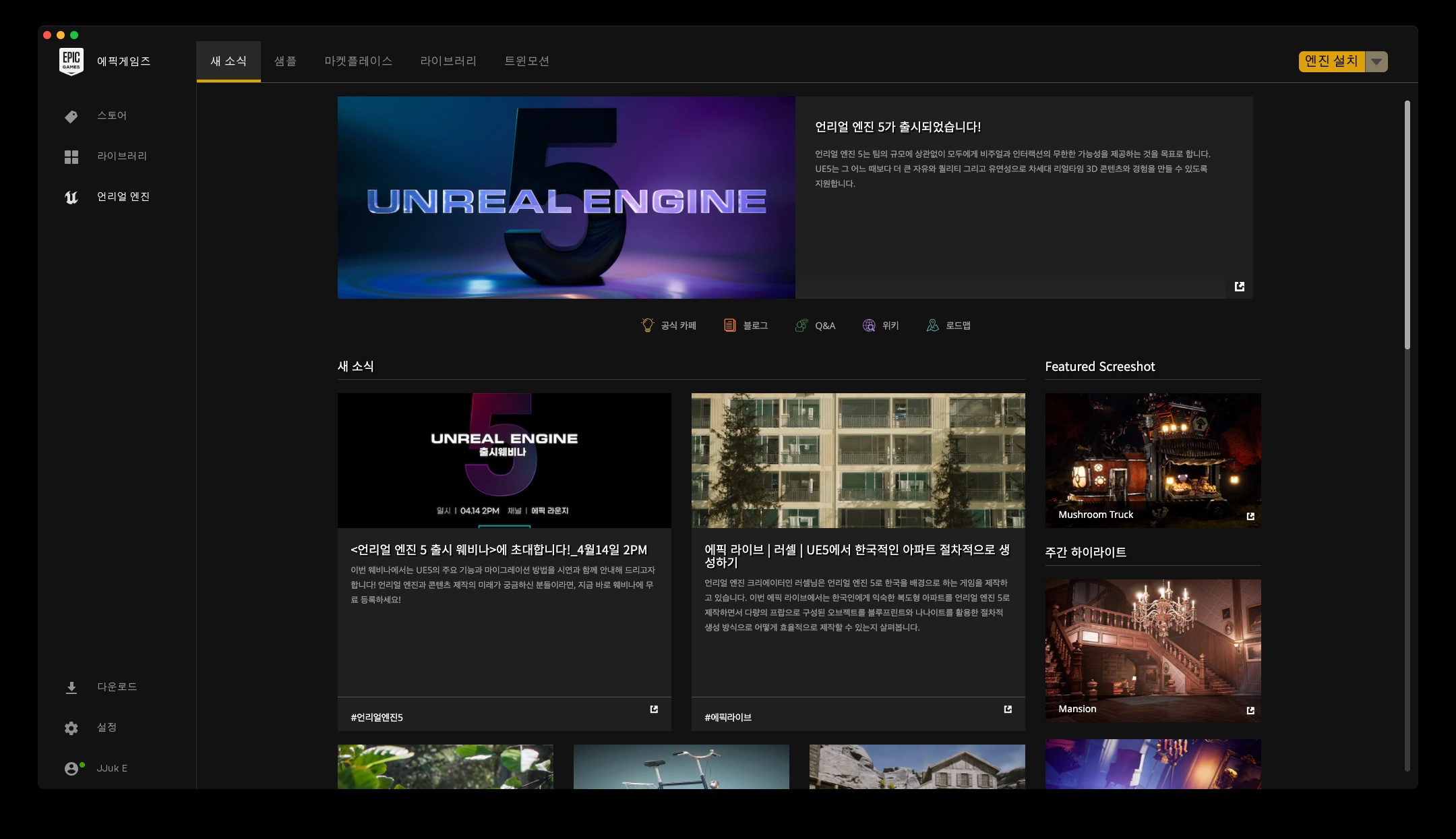Click the JJuk E profile avatar icon
The image size is (1456, 839).
pyautogui.click(x=71, y=769)
